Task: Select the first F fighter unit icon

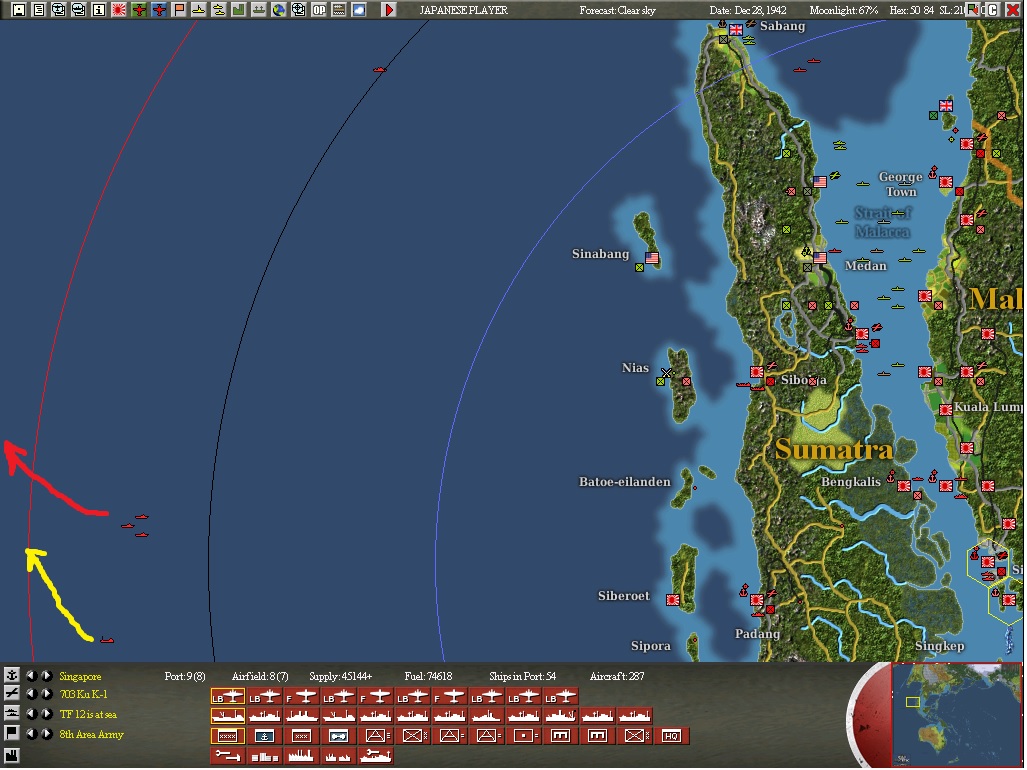Action: click(x=301, y=697)
